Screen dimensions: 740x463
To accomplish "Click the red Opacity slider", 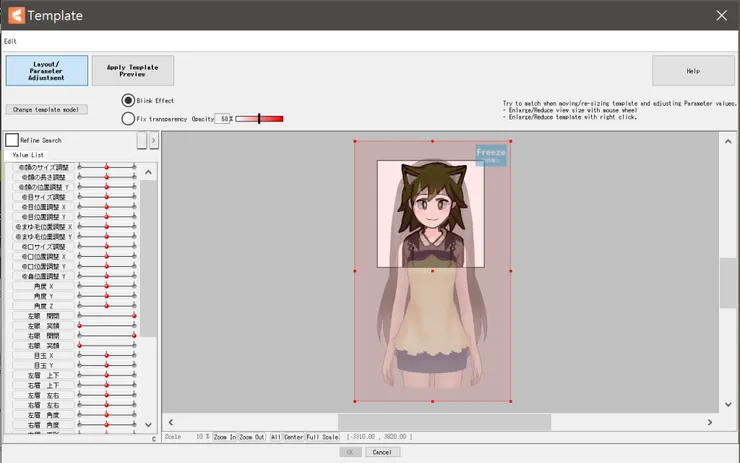I will point(259,119).
